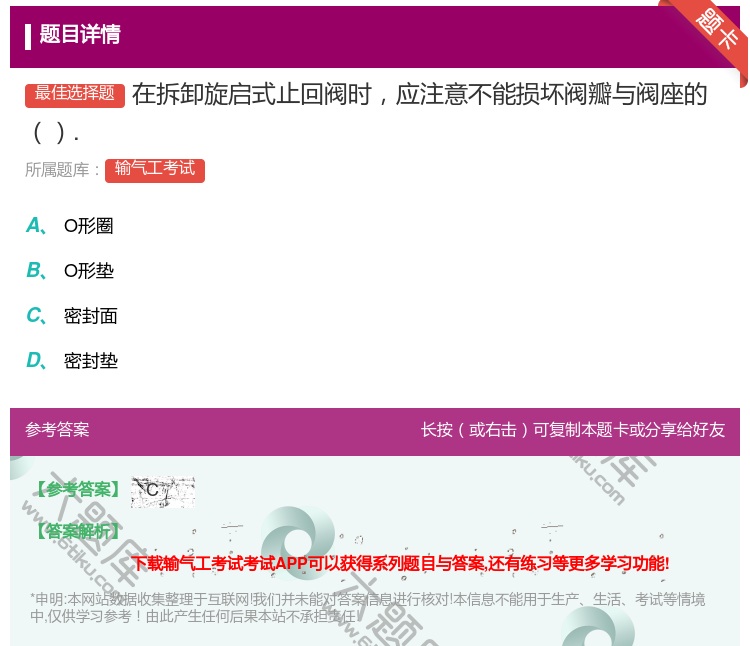The width and height of the screenshot is (750, 646).
Task: Click the 【参考答案】 green label
Action: click(x=78, y=490)
